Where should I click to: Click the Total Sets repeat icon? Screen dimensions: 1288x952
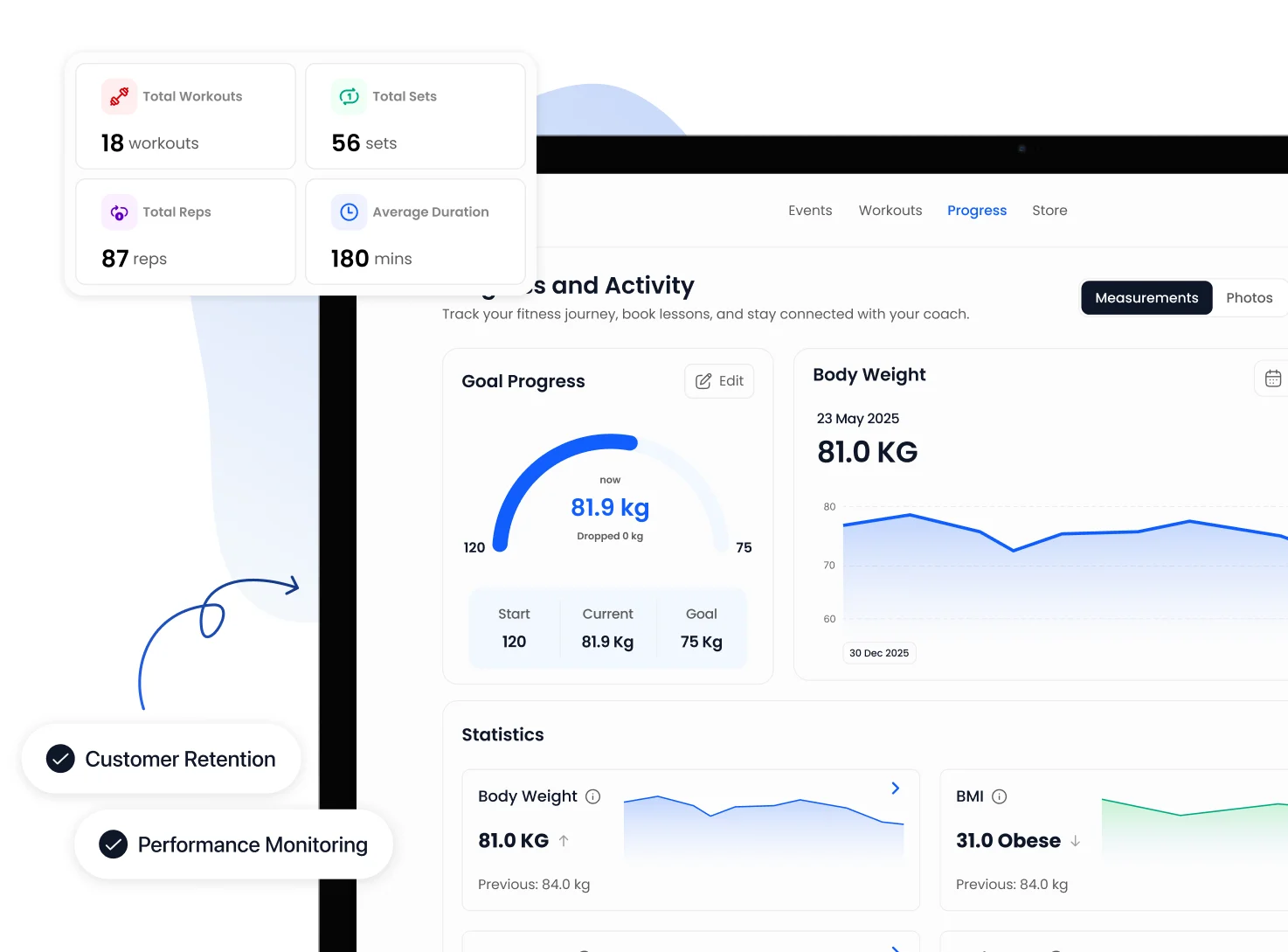coord(349,96)
